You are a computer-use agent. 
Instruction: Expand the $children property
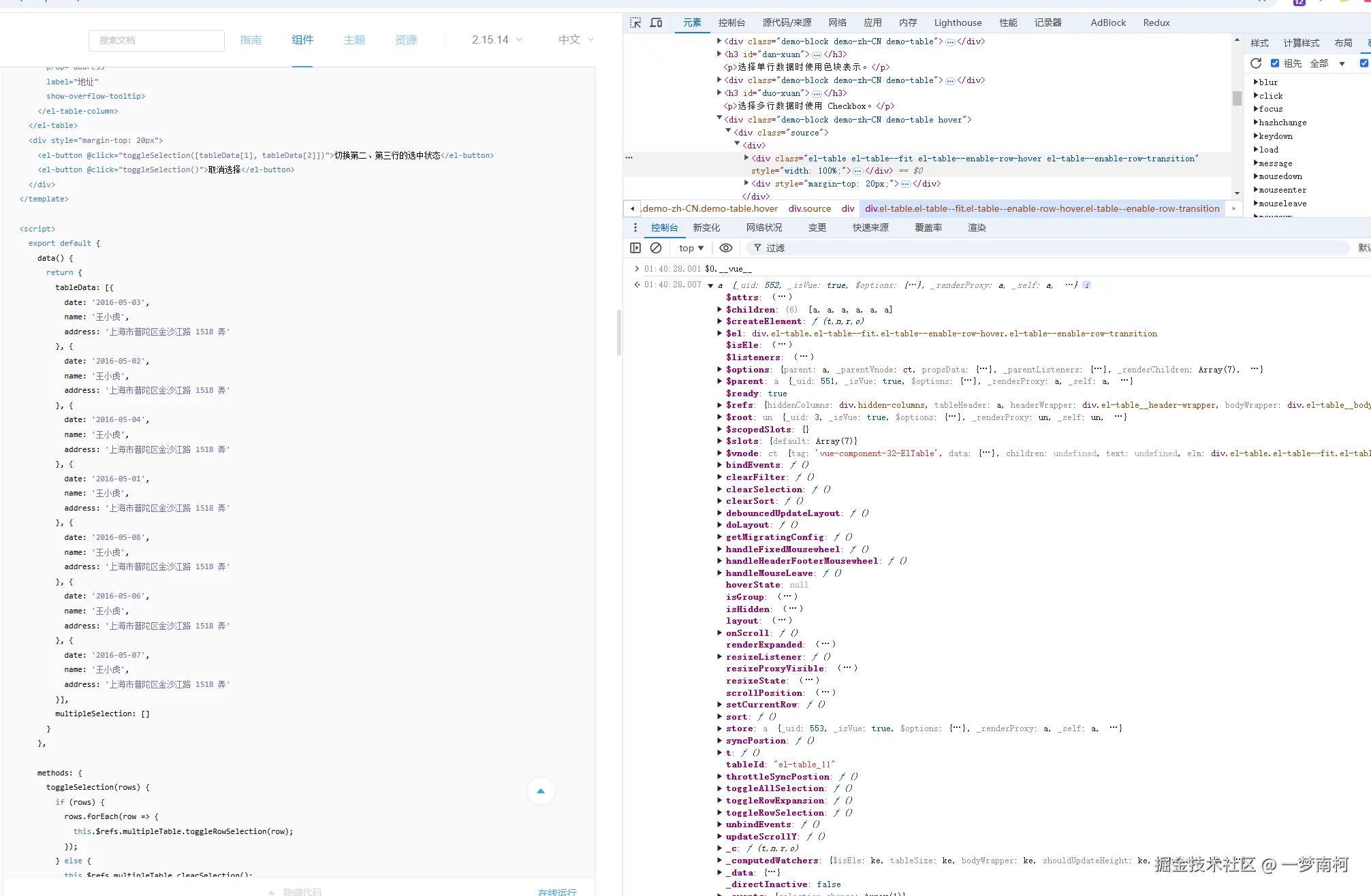click(720, 310)
